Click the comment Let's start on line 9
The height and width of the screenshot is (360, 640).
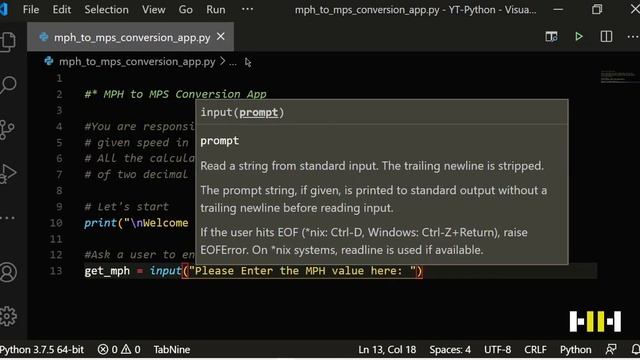[x=127, y=207]
